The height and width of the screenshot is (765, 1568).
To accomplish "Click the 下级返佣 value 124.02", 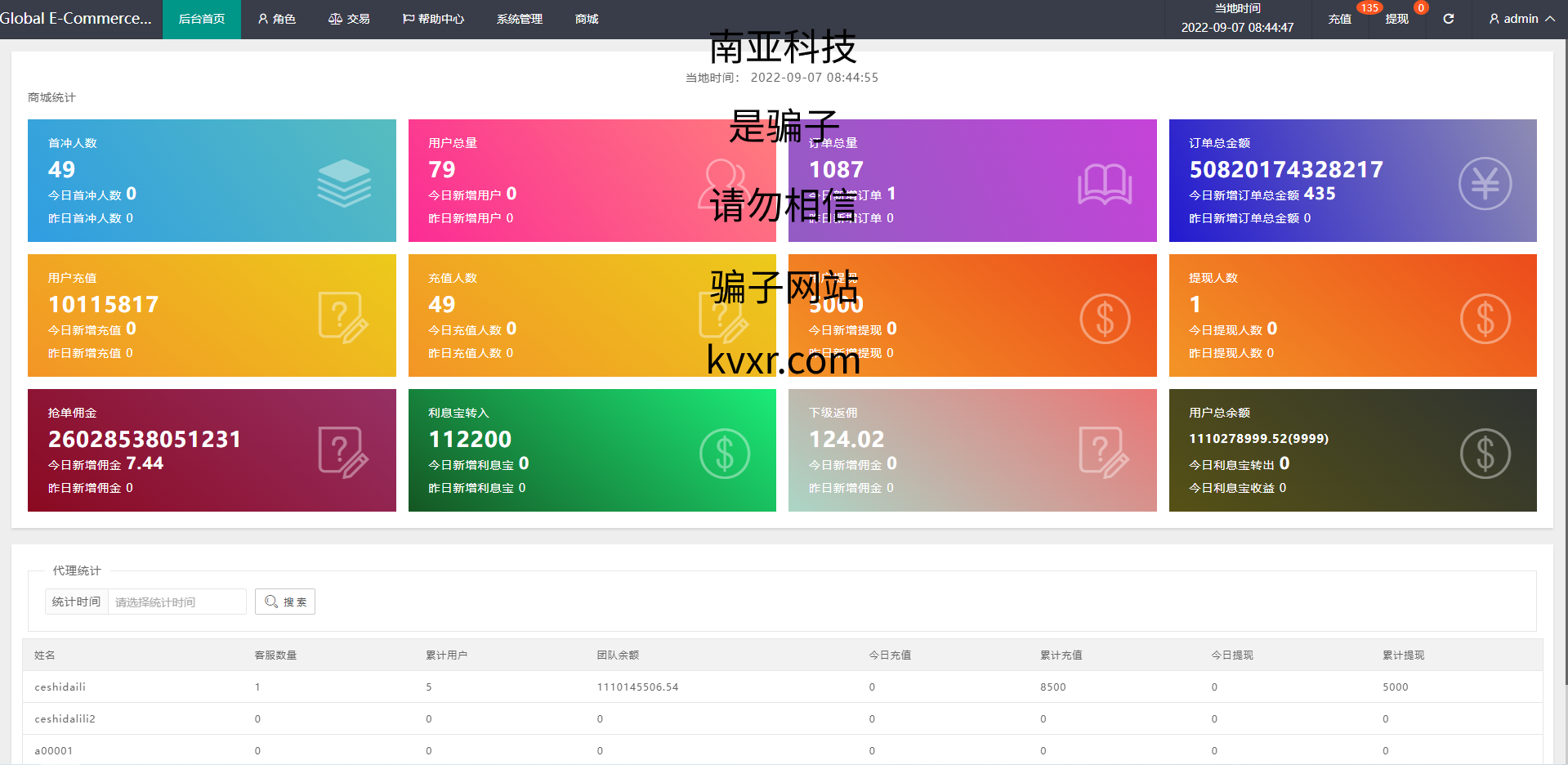I will coord(847,439).
